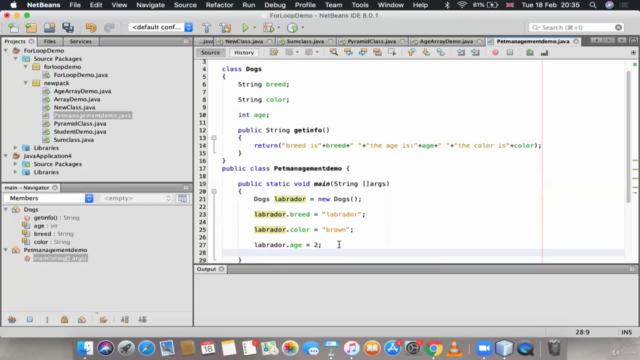Click the Next Bookmark icon
This screenshot has width=640, height=360.
[x=426, y=52]
